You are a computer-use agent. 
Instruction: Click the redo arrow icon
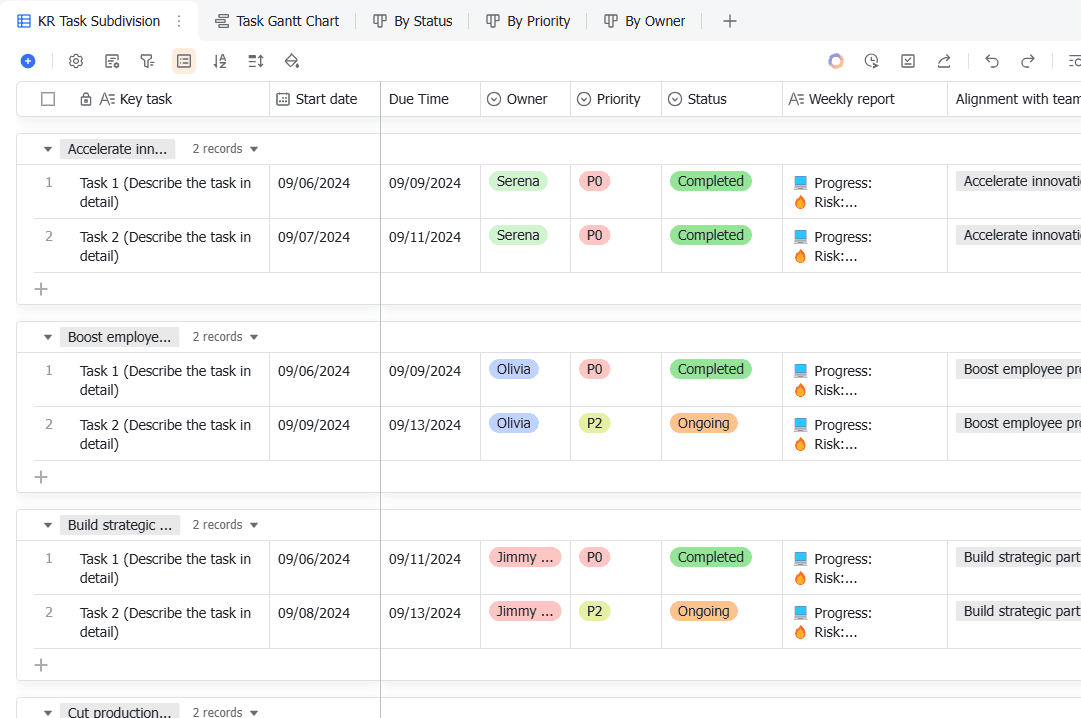pyautogui.click(x=1028, y=61)
